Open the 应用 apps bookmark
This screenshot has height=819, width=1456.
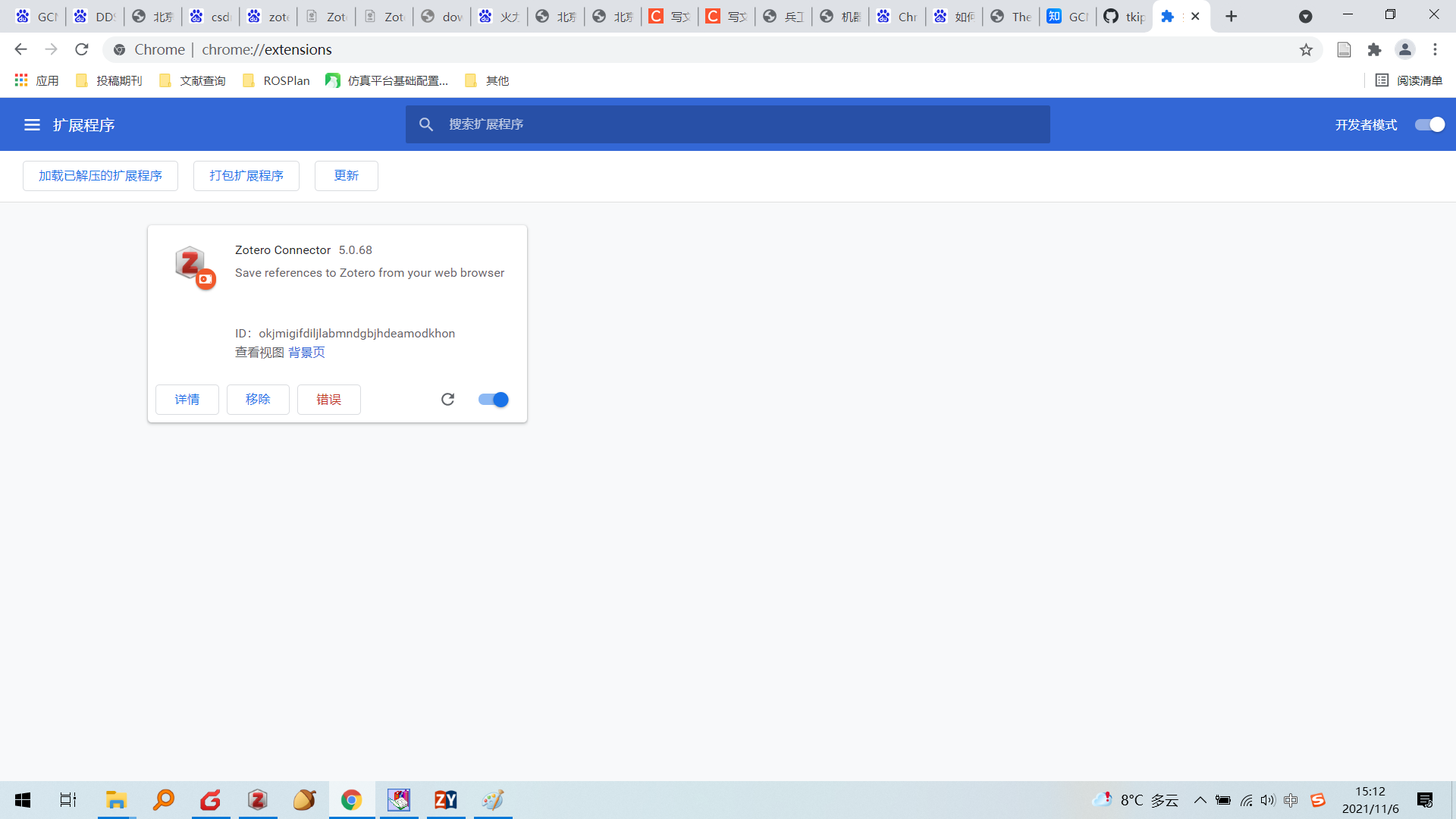pos(36,80)
